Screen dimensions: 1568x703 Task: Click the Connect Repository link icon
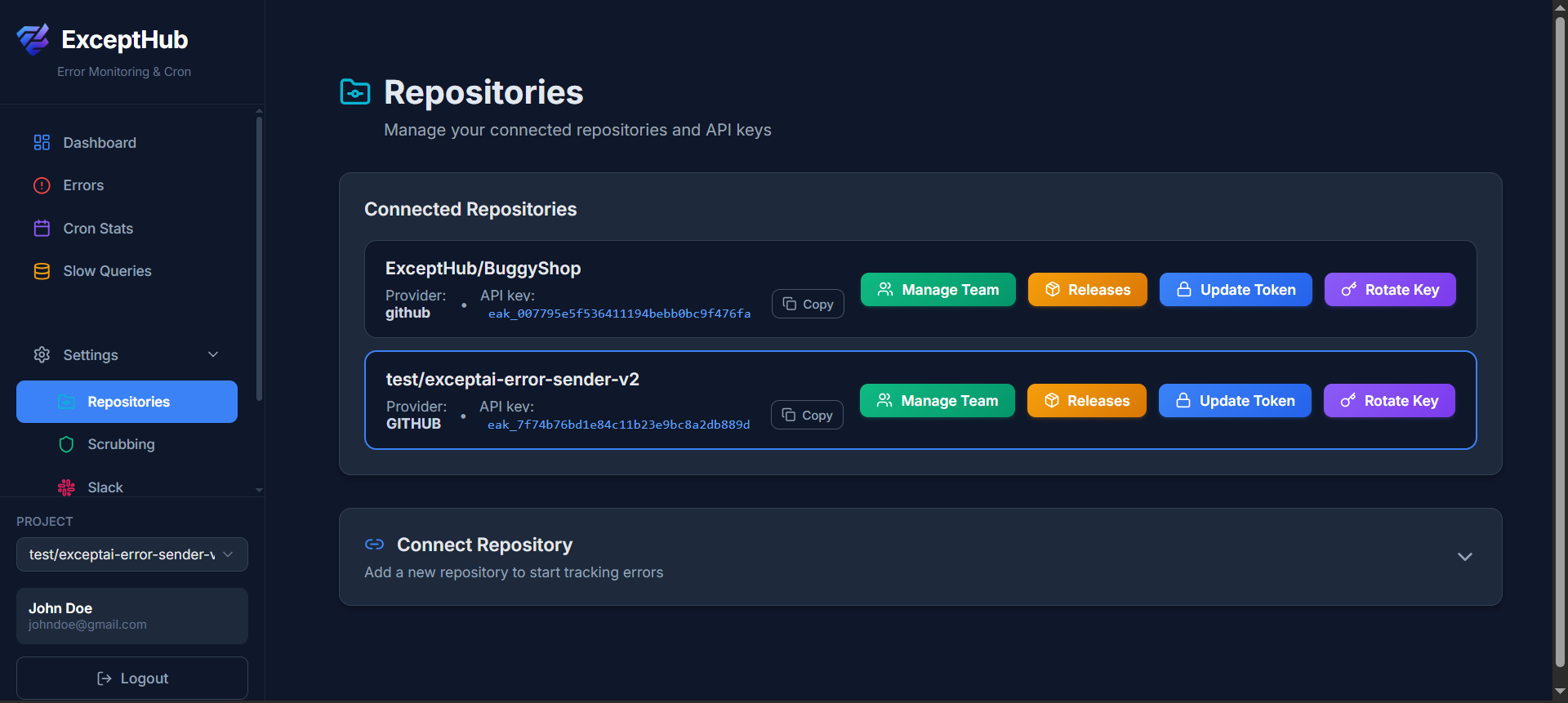click(374, 544)
